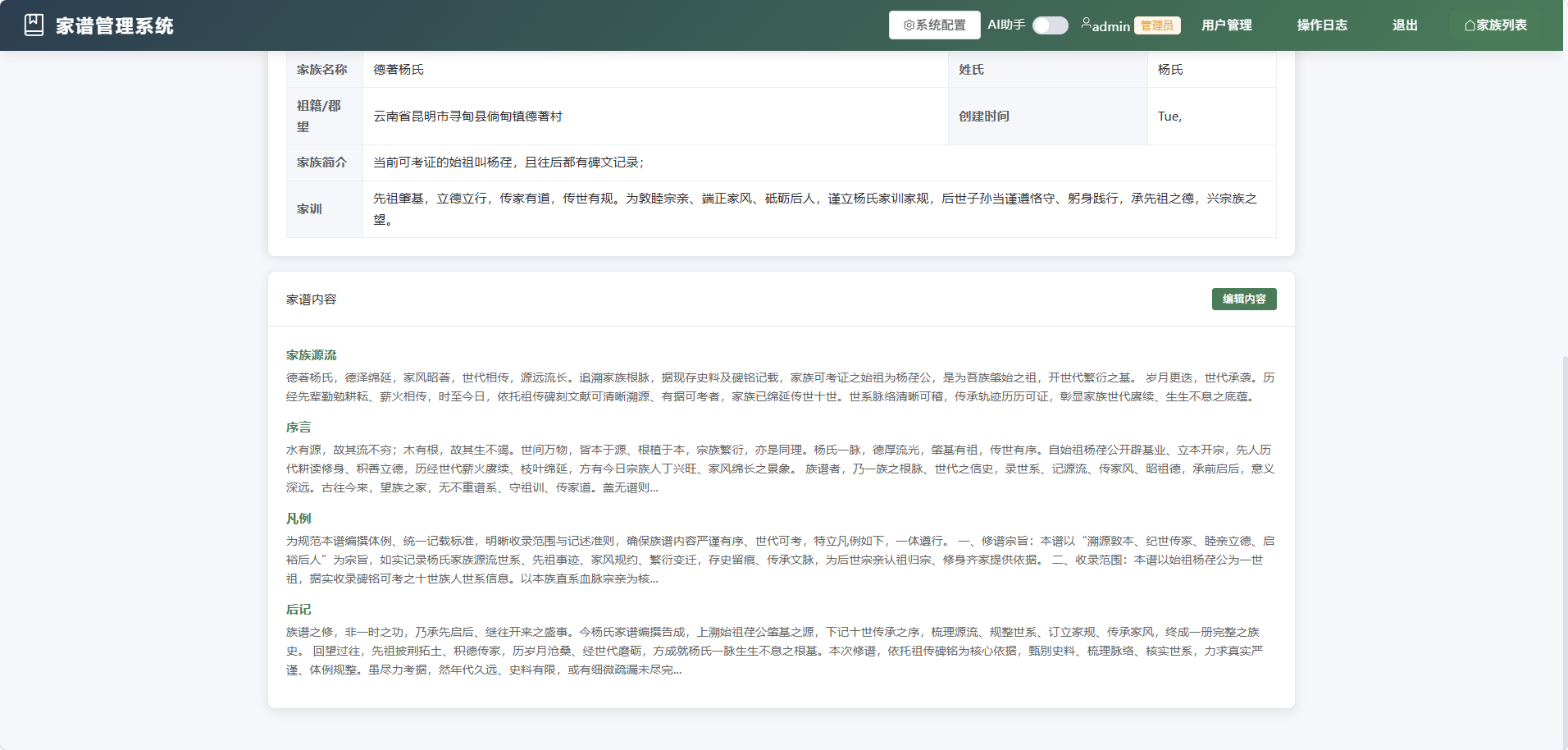The image size is (1568, 750).
Task: Click the 家谱管理系统 title
Action: pos(115,26)
